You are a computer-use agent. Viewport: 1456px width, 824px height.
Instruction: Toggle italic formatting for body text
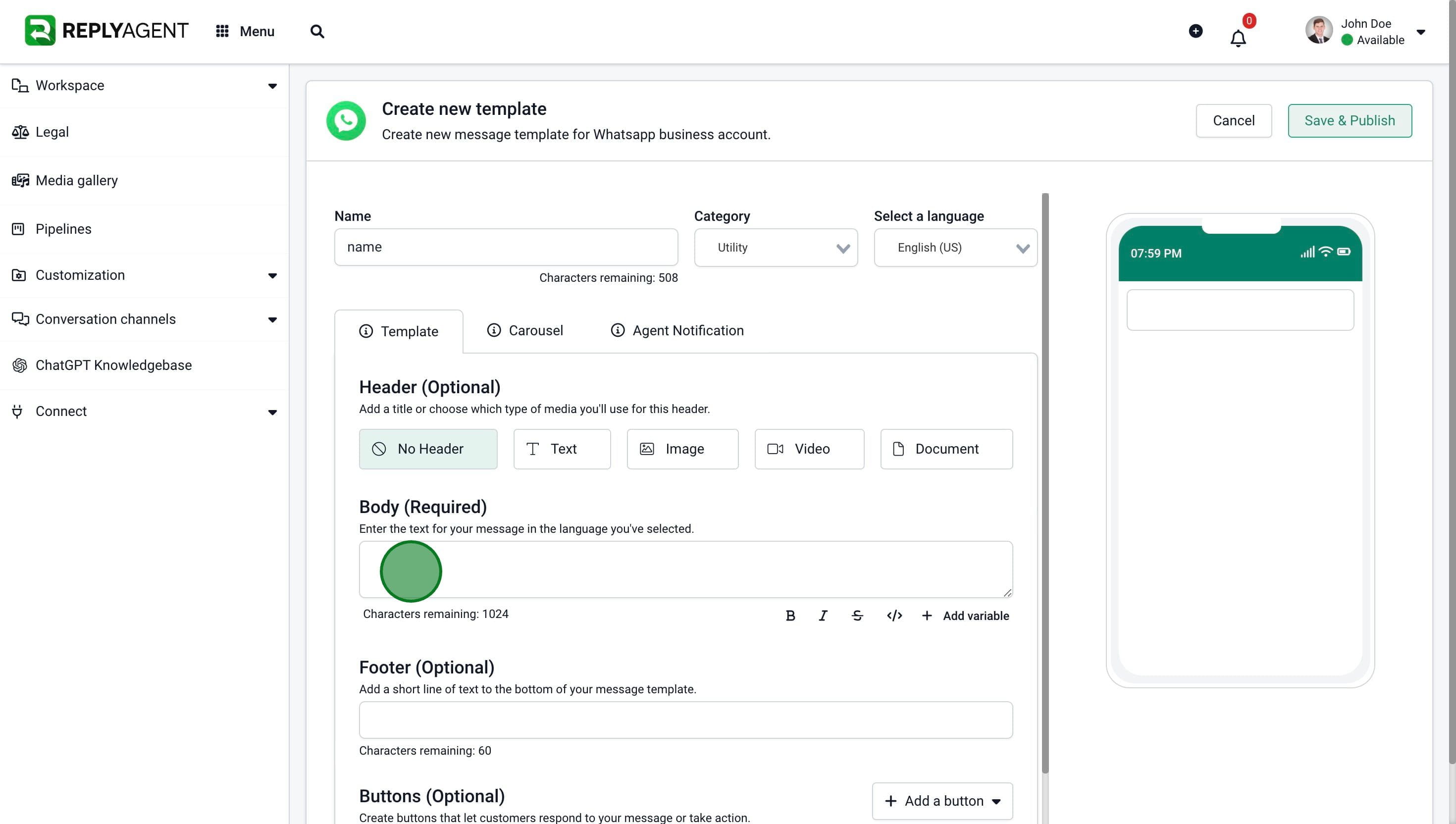pyautogui.click(x=823, y=616)
